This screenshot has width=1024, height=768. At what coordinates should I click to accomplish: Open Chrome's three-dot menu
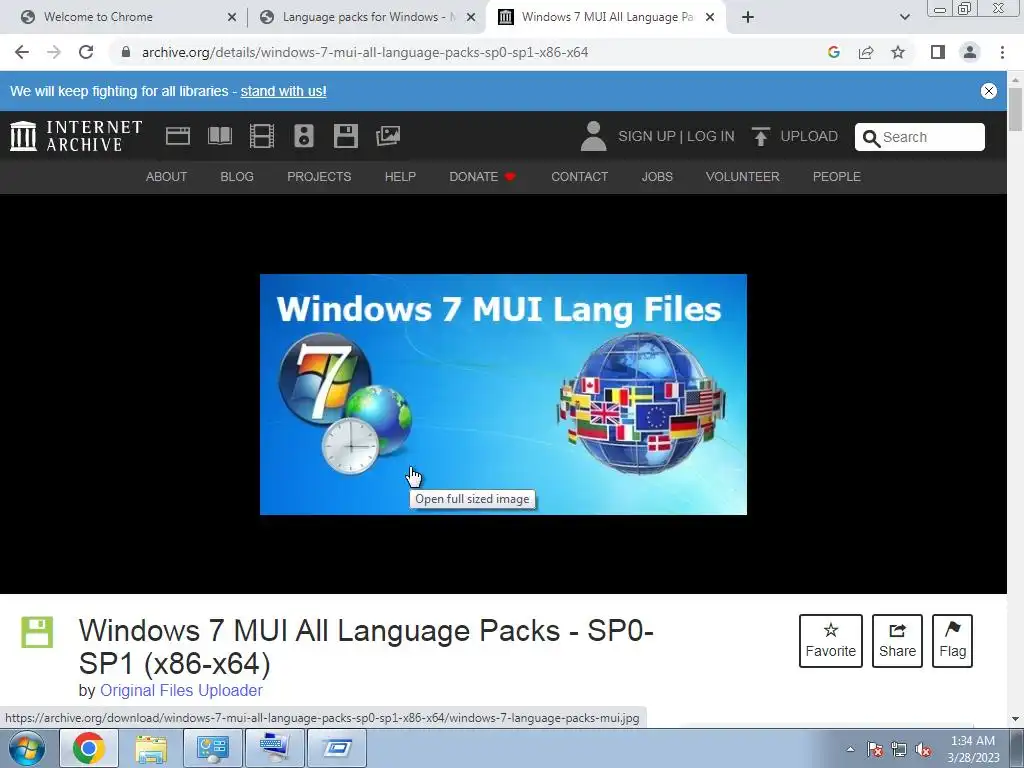(x=1002, y=52)
